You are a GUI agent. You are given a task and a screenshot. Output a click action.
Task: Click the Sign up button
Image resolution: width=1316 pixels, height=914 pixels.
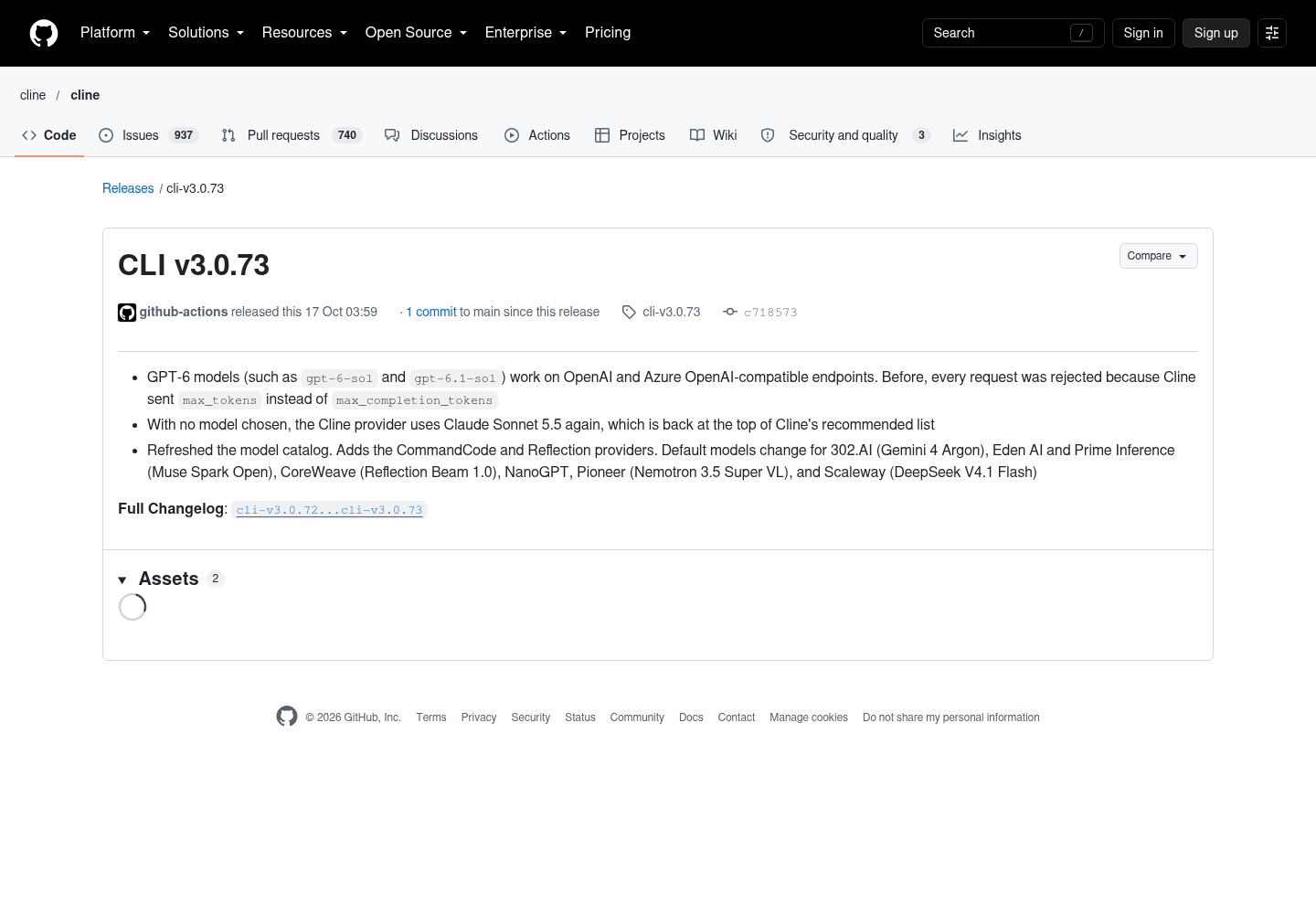(1216, 33)
